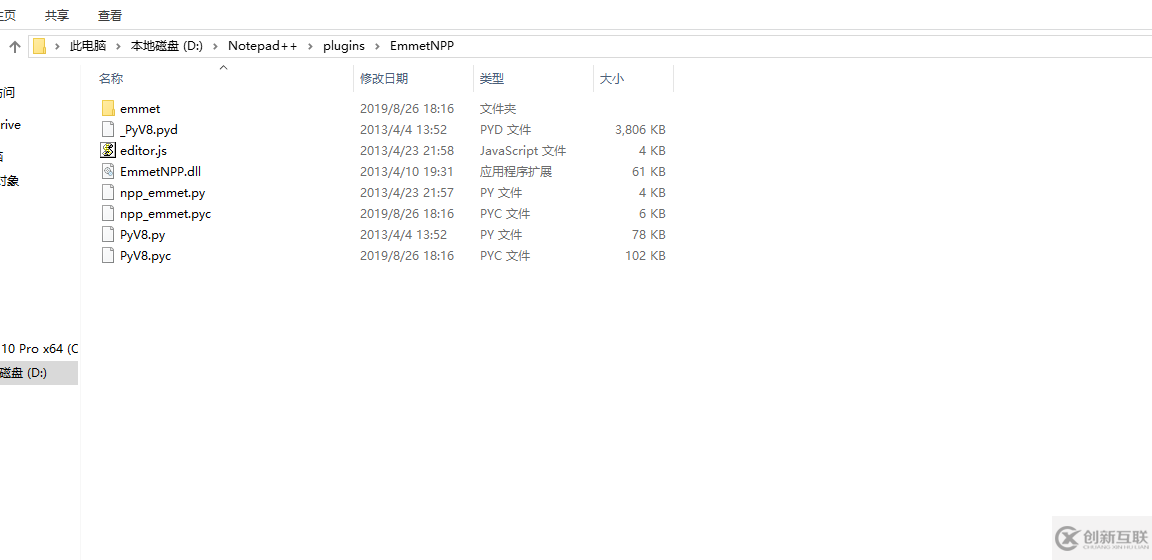Select file name _PyV8.pyd
This screenshot has height=560, width=1152.
[x=148, y=129]
